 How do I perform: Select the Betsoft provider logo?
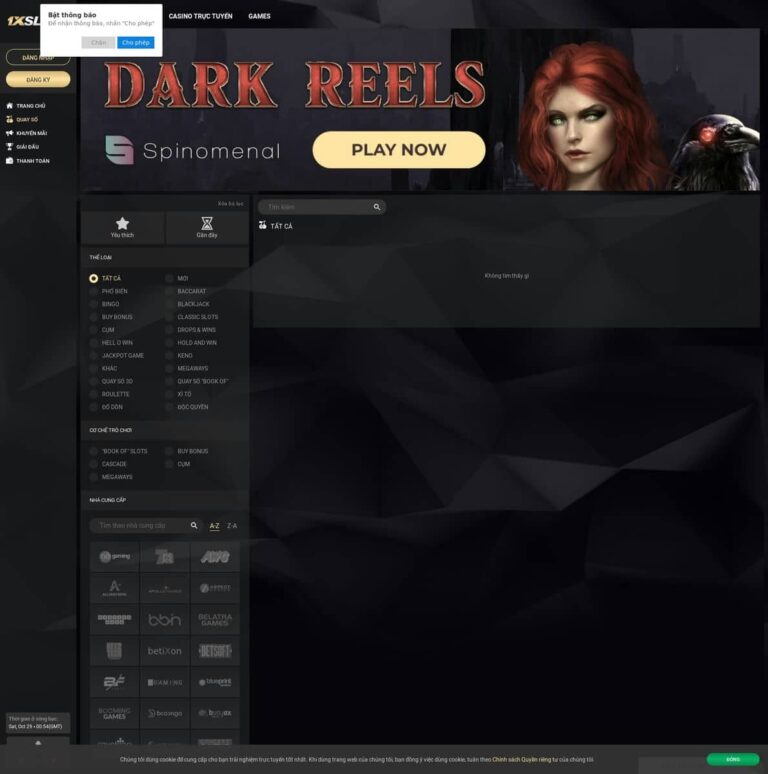(215, 651)
